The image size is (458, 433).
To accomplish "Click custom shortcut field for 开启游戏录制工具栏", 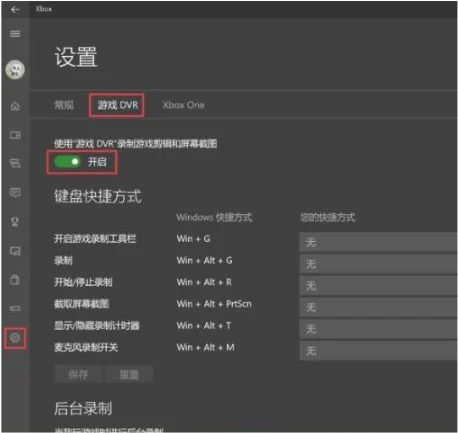I will tap(378, 242).
